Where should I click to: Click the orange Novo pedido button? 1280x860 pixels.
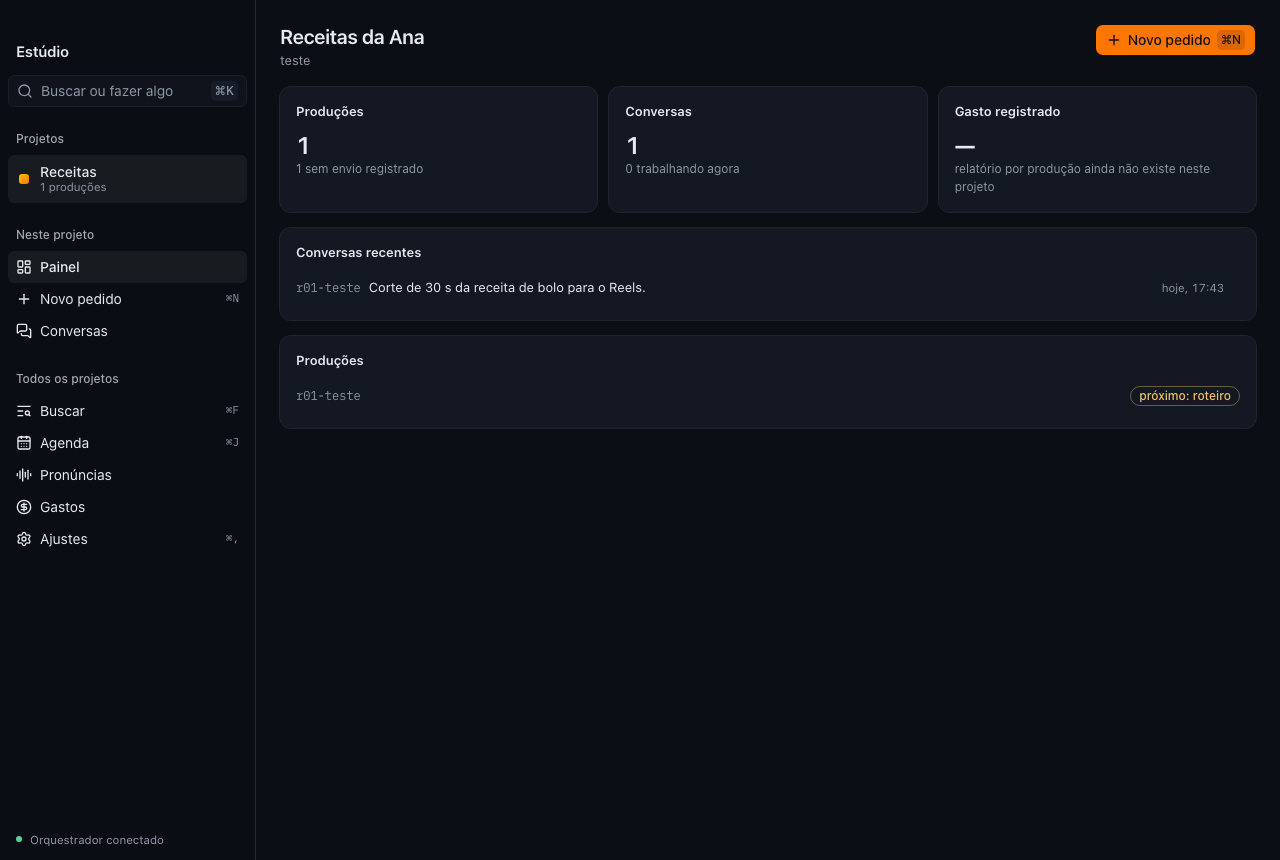coord(1175,40)
